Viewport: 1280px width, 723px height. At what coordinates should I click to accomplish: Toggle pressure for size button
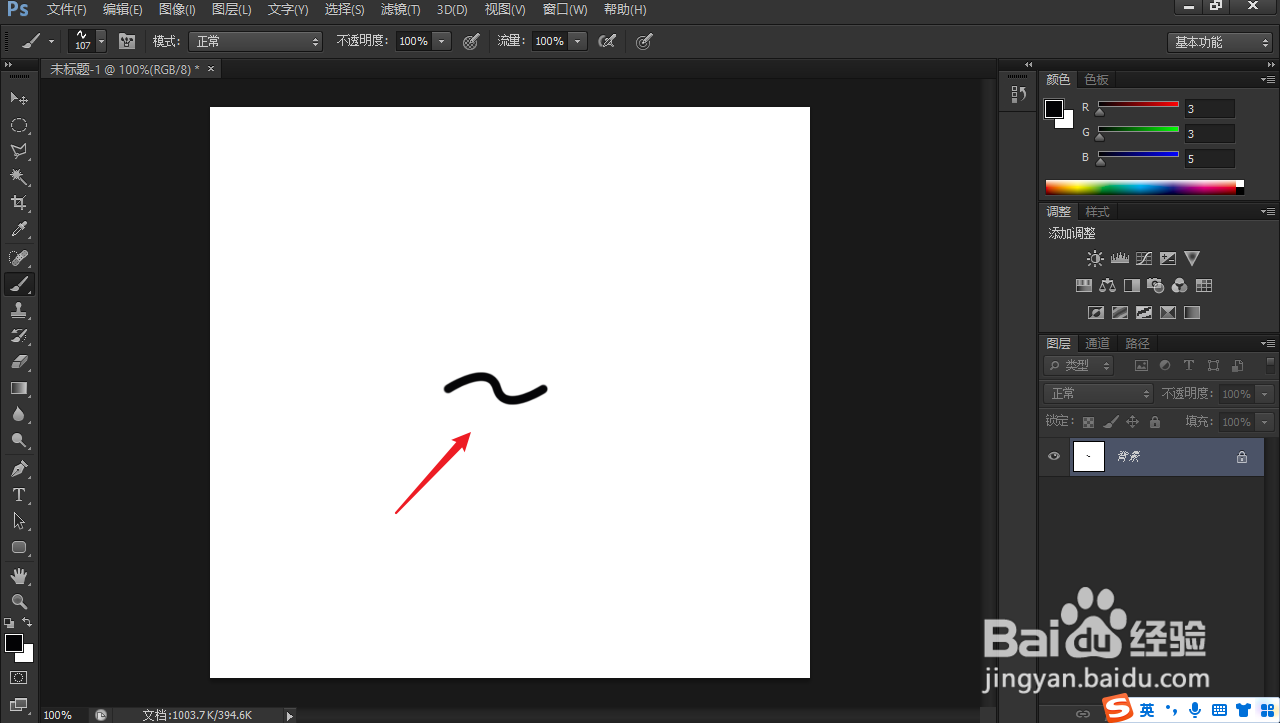[645, 41]
